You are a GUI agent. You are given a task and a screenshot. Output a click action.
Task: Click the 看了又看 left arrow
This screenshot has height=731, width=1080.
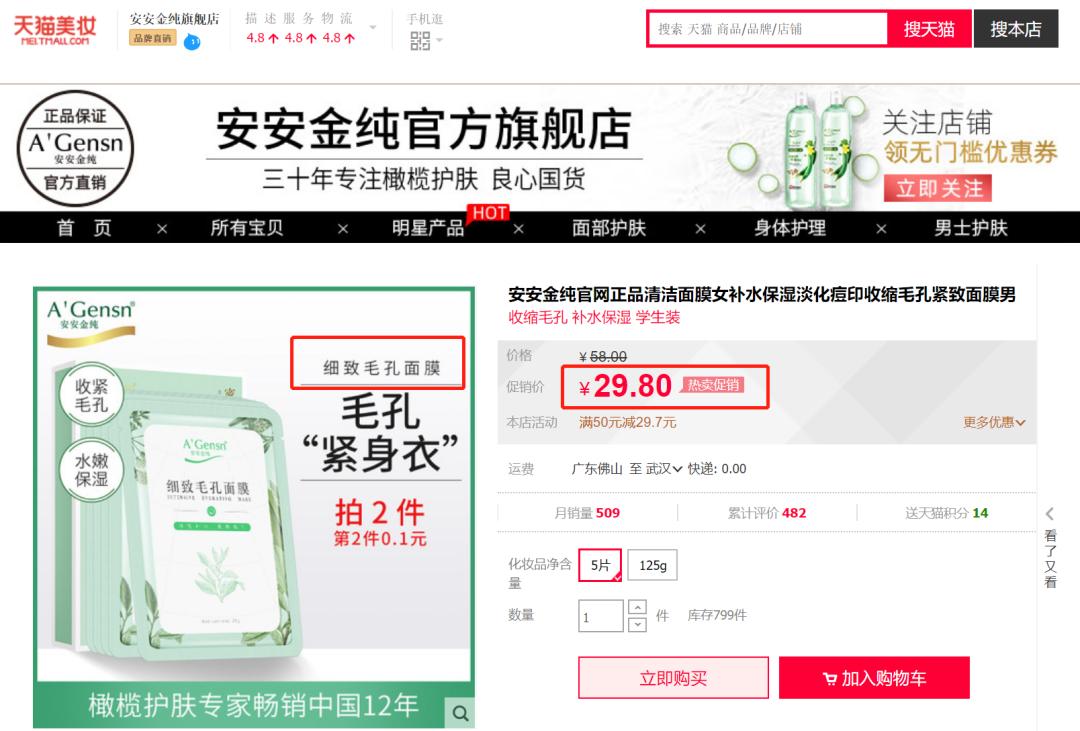pos(1050,513)
